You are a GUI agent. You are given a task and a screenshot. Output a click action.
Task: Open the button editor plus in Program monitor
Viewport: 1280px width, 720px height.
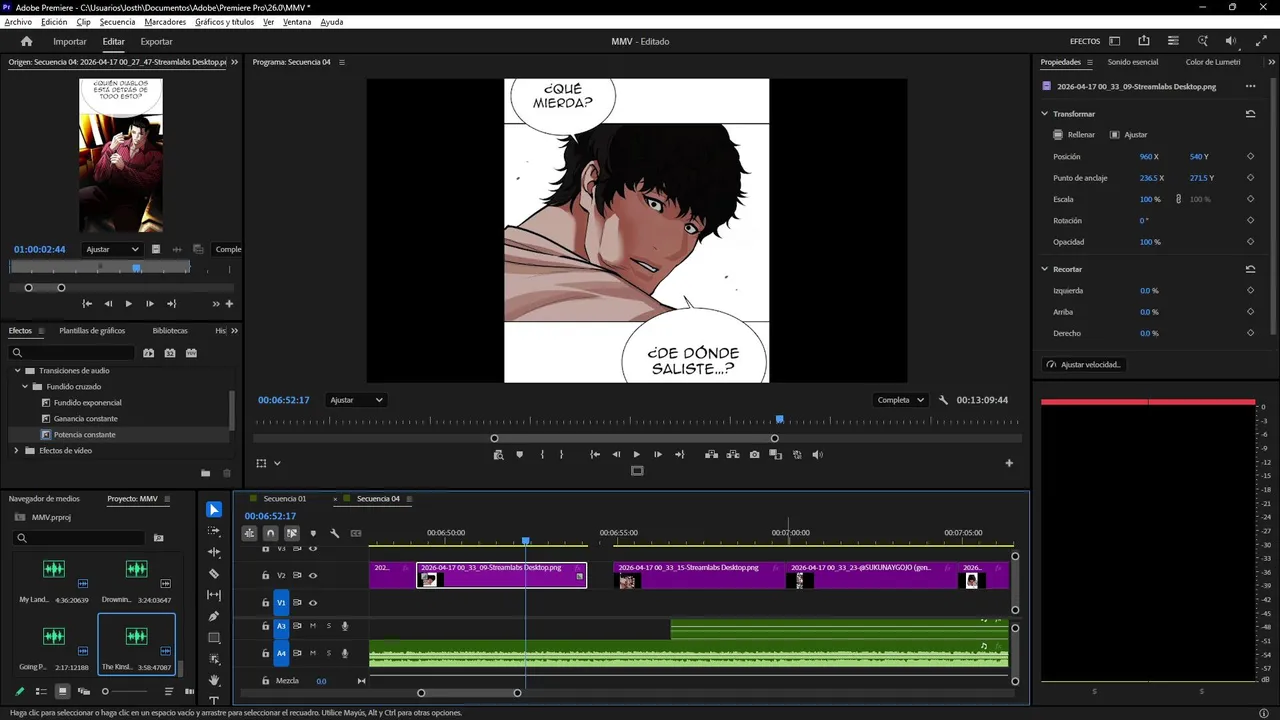tap(1009, 463)
